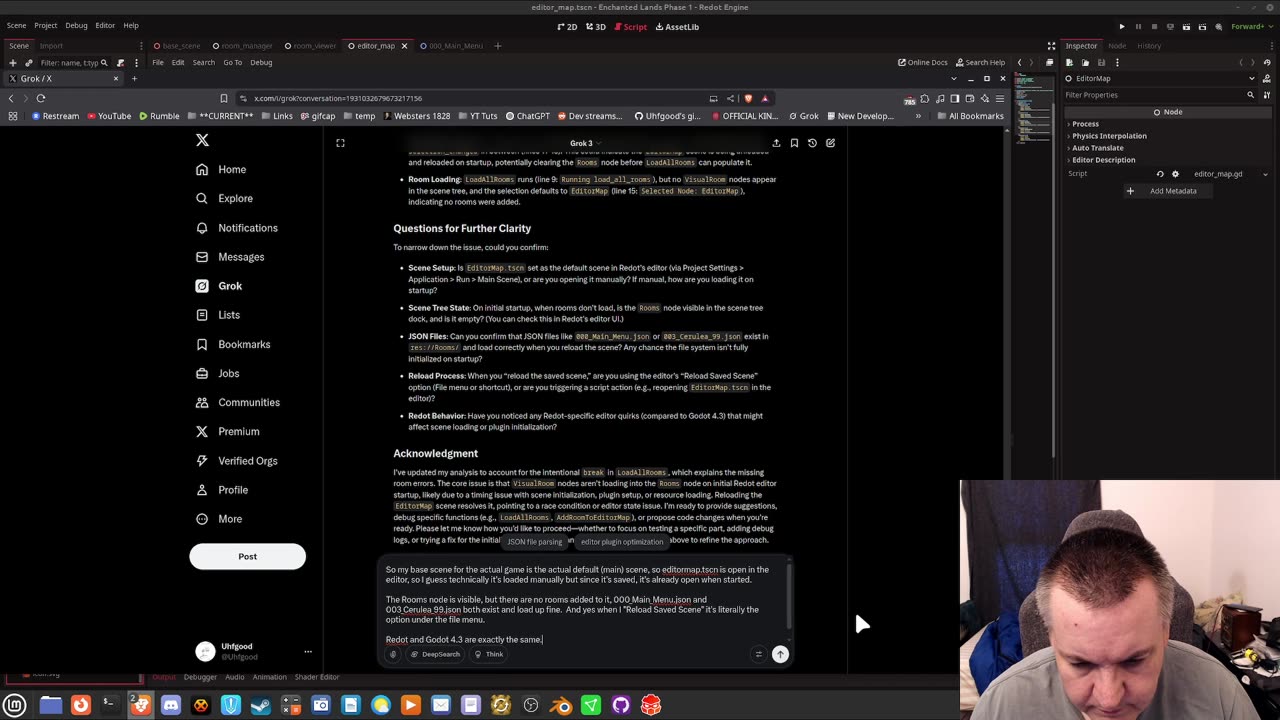Select the room_manager script tab

coord(244,46)
